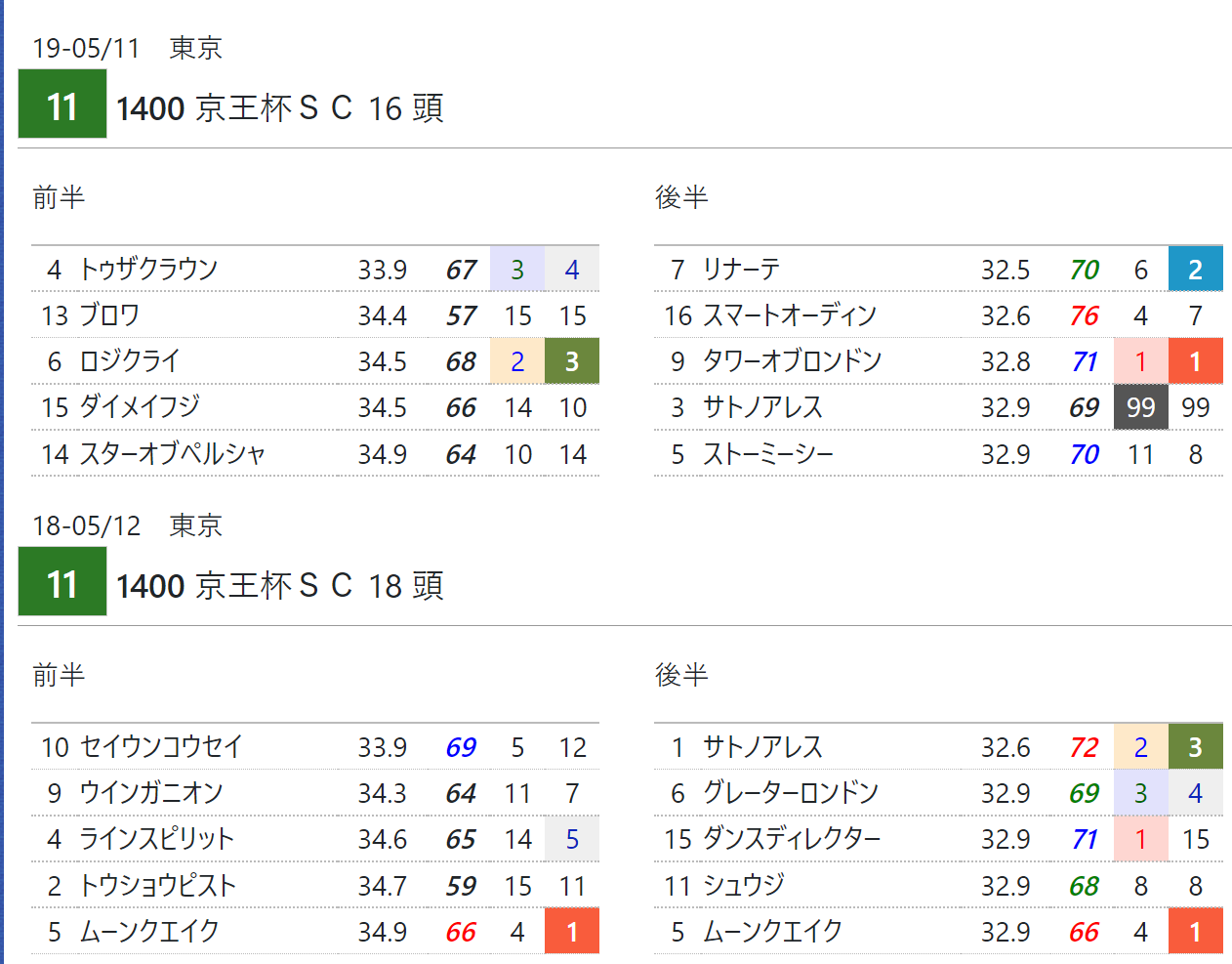Click the horse name シュウジ
Viewport: 1232px width, 964px height.
coord(743,886)
